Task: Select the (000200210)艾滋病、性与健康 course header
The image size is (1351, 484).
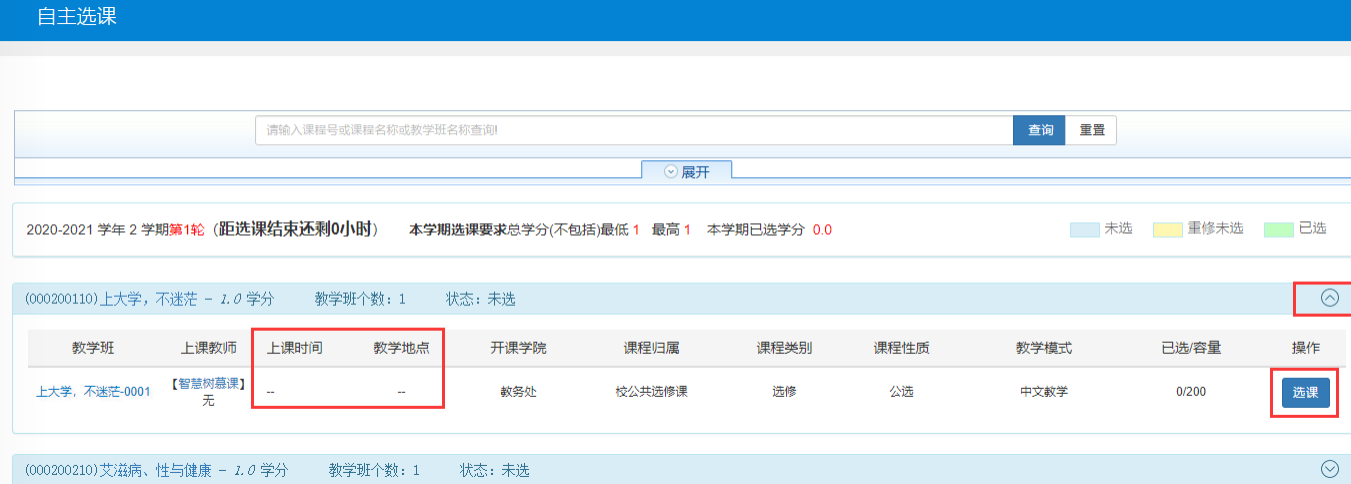Action: coord(157,470)
